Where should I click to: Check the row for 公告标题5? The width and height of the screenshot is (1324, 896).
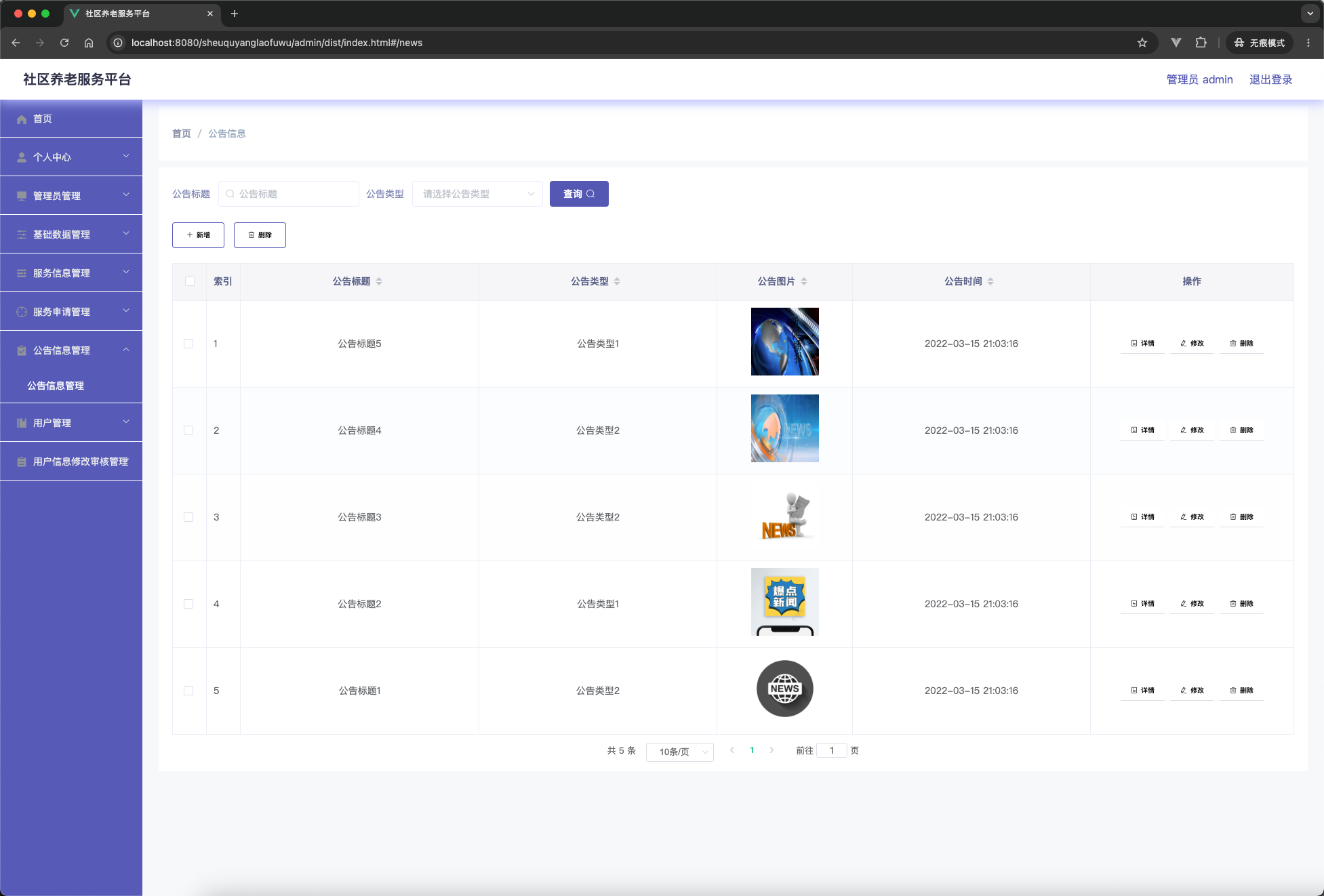coord(188,344)
